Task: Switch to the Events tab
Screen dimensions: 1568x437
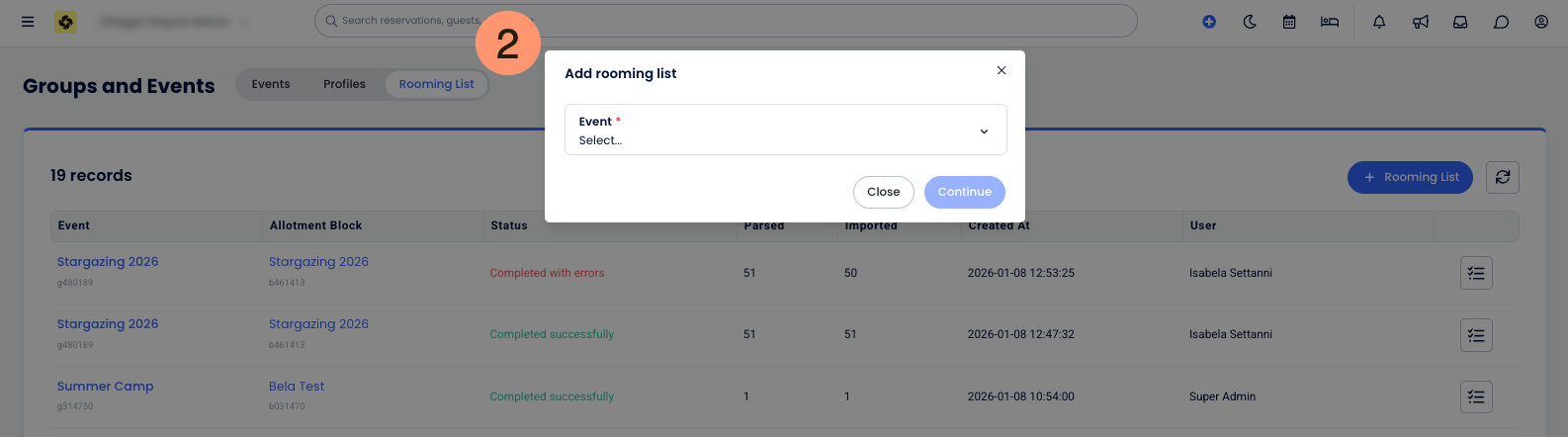Action: [271, 84]
